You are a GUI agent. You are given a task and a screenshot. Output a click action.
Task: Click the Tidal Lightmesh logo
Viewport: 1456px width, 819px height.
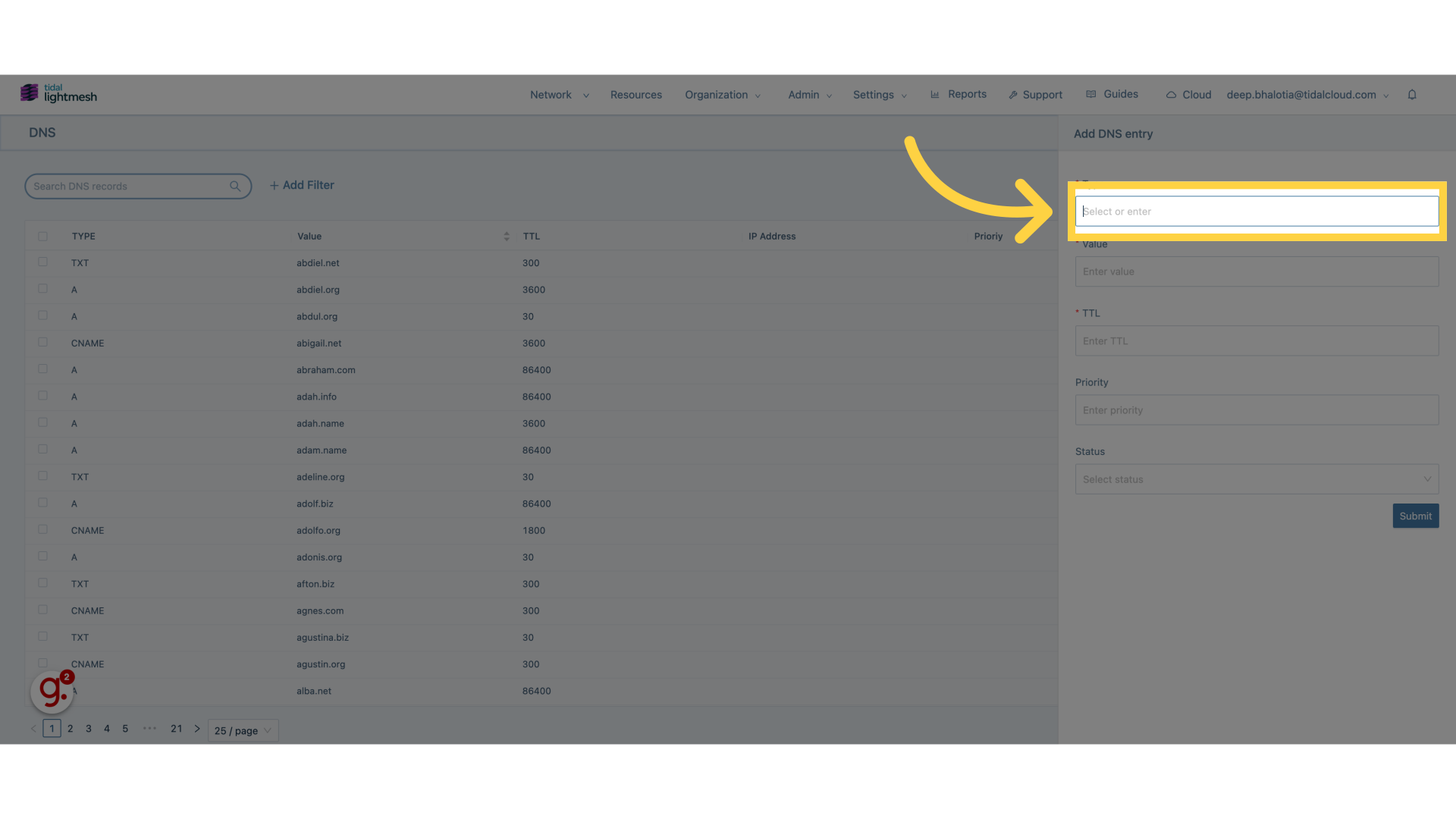(58, 93)
